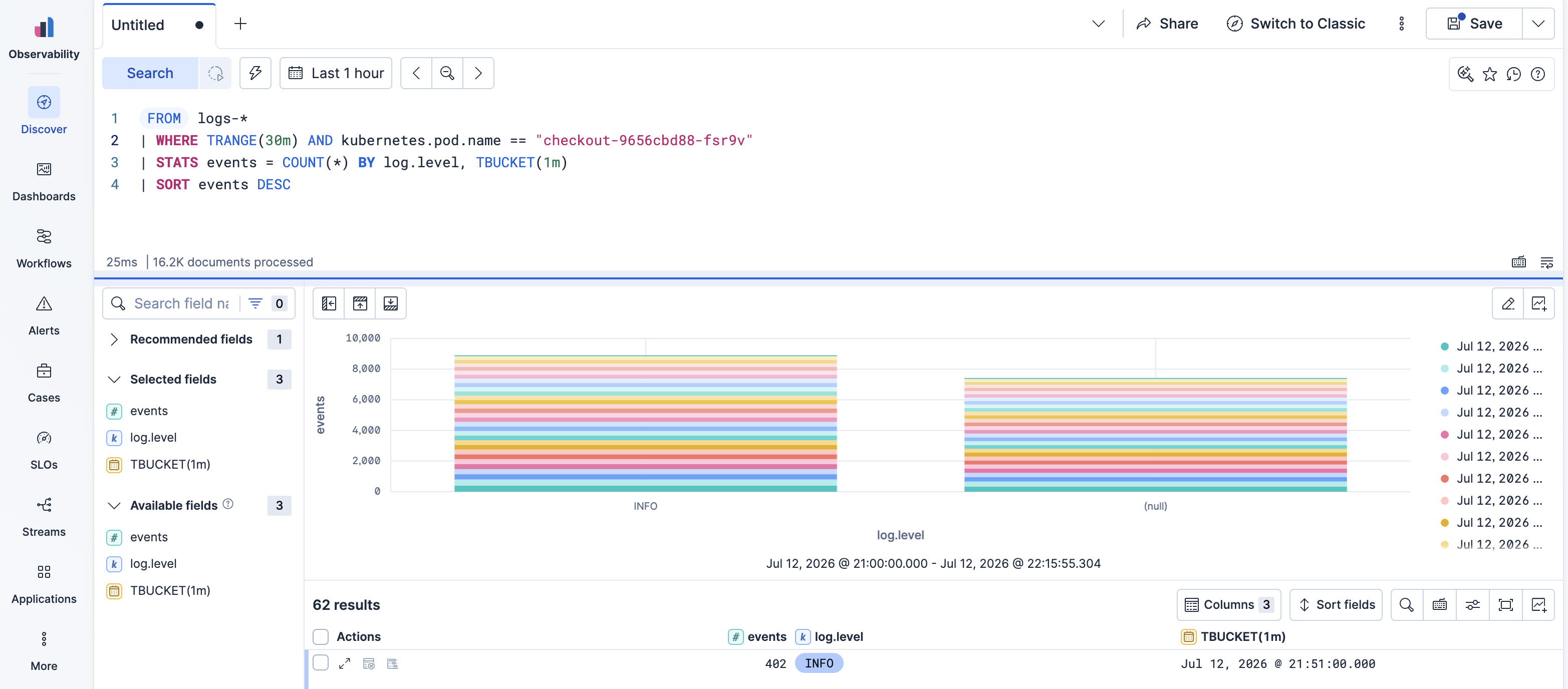Add a new Discover tab

tap(240, 25)
